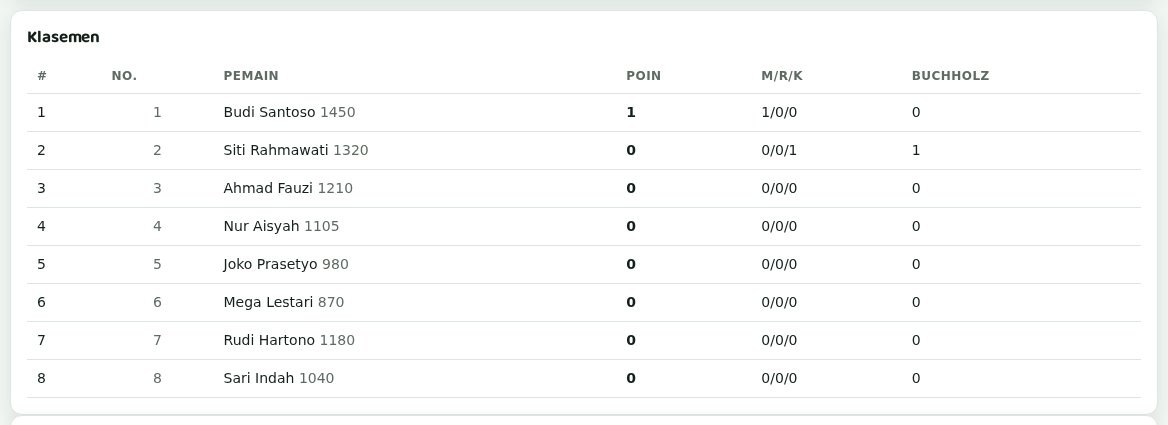Select player Siti Rahmawati 1320
The image size is (1168, 425).
point(296,150)
